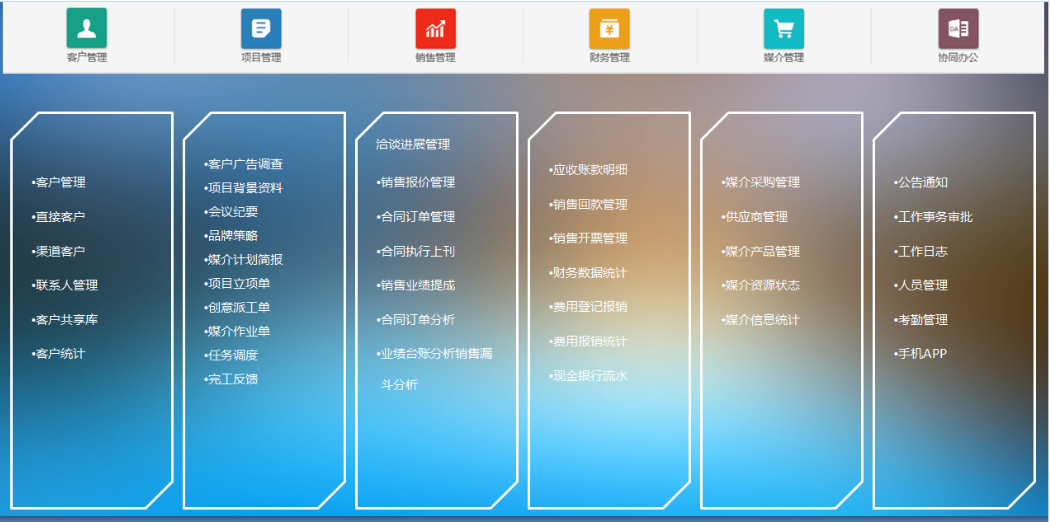The width and height of the screenshot is (1050, 522).
Task: Open 费用报销统计
Action: [x=588, y=341]
